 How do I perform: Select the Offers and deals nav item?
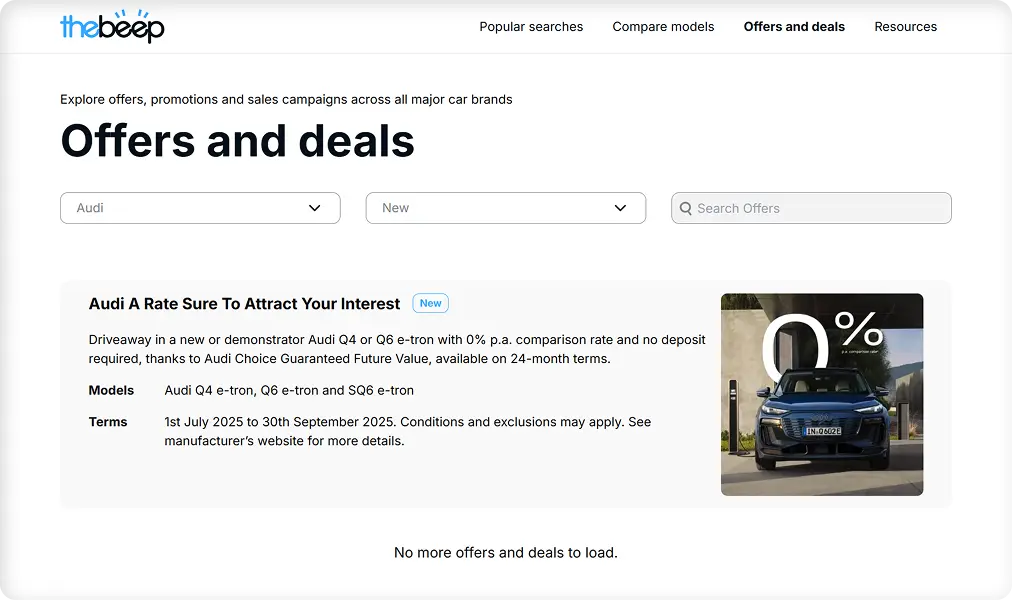pyautogui.click(x=794, y=27)
